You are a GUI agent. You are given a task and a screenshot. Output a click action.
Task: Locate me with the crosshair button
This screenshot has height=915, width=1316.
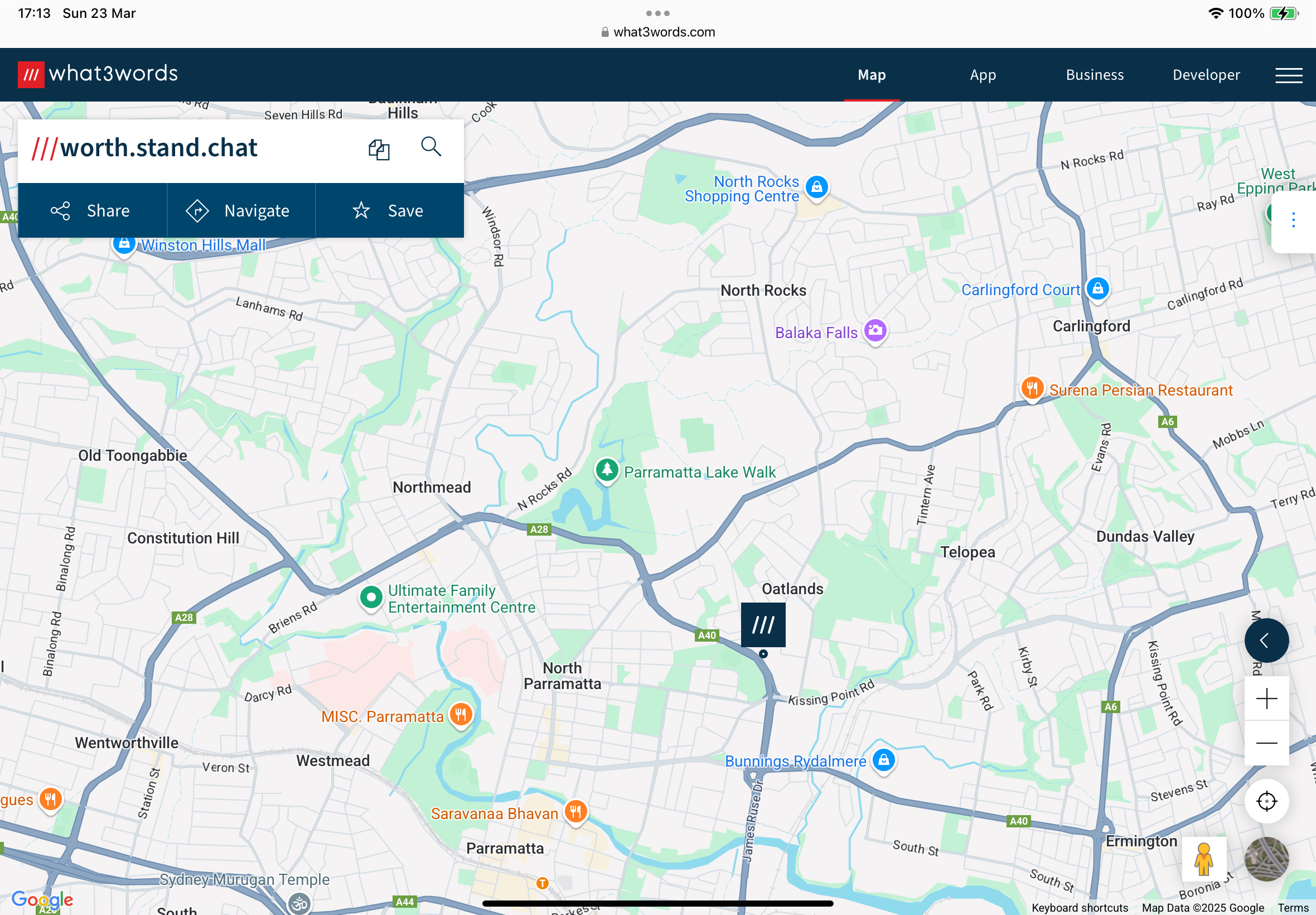point(1266,801)
